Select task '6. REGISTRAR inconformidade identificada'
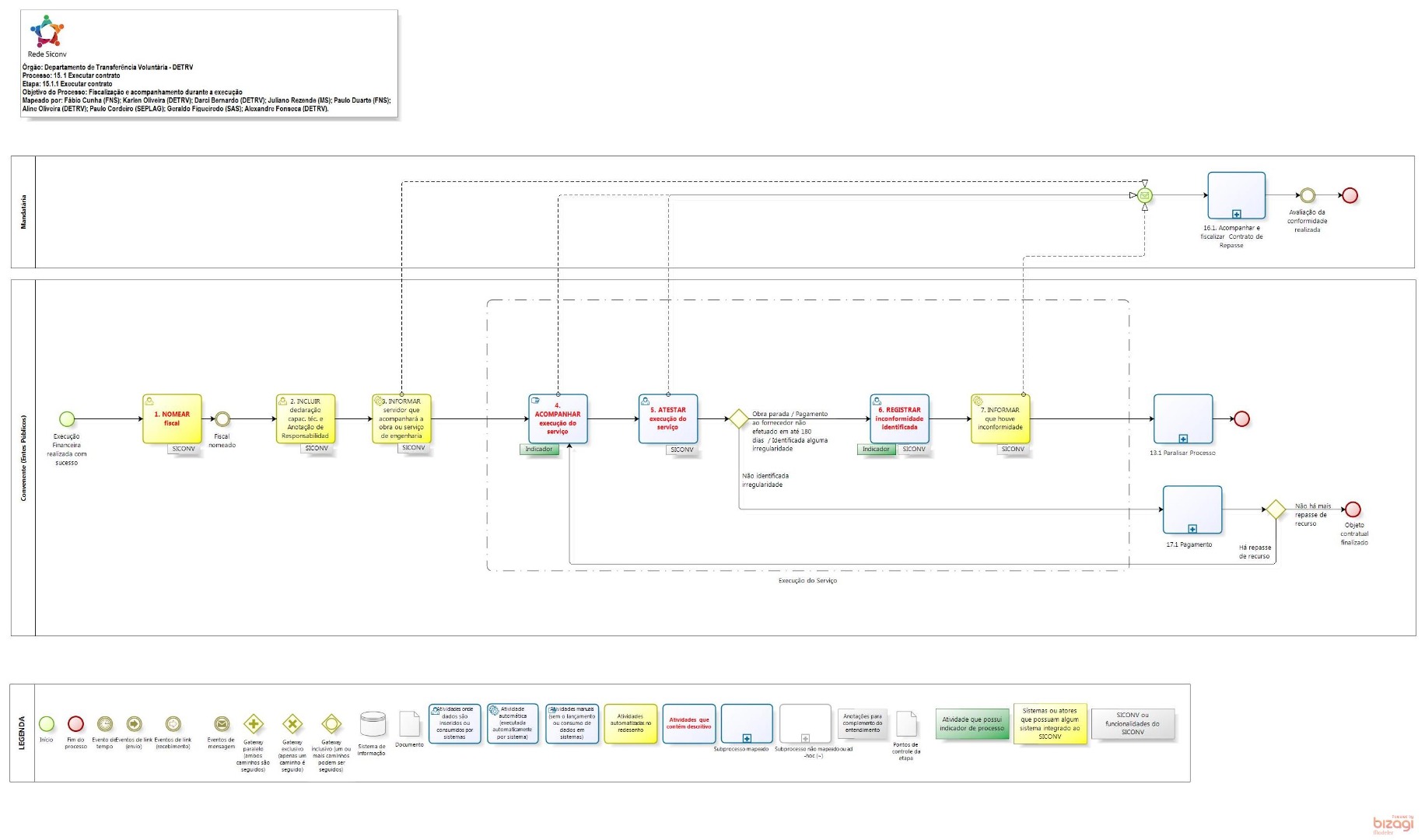The width and height of the screenshot is (1425, 840). point(900,419)
